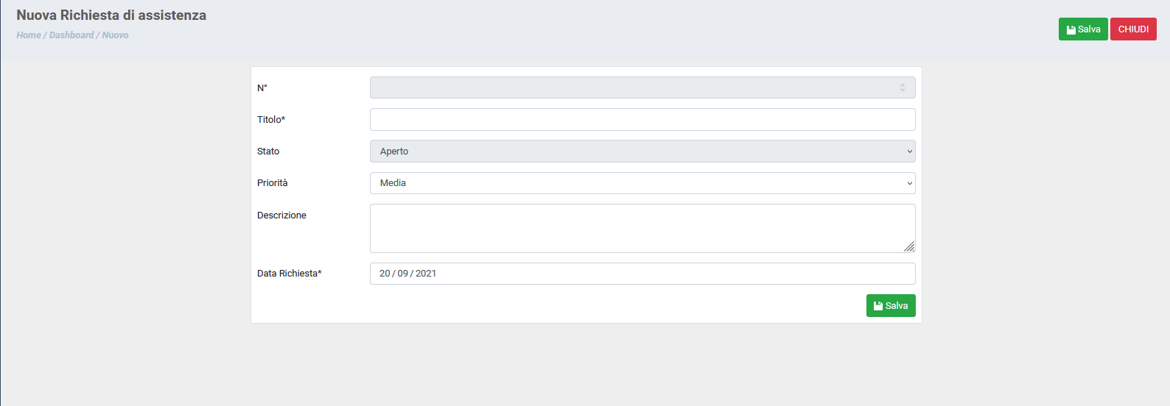This screenshot has height=406, width=1170.
Task: Open the Stato dropdown showing Aperto
Action: (x=642, y=152)
